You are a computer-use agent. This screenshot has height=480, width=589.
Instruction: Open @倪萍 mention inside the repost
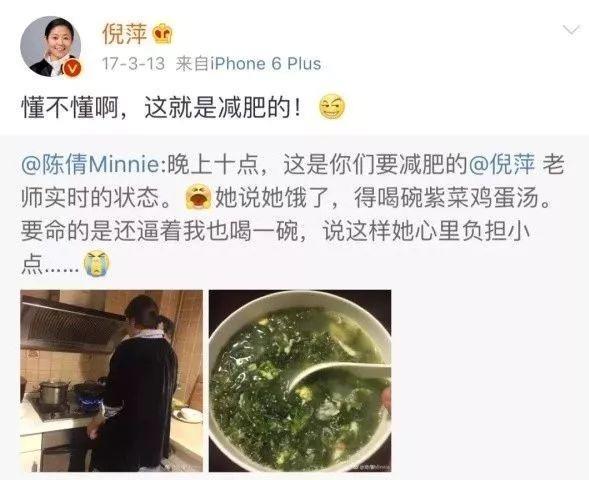[x=502, y=165]
